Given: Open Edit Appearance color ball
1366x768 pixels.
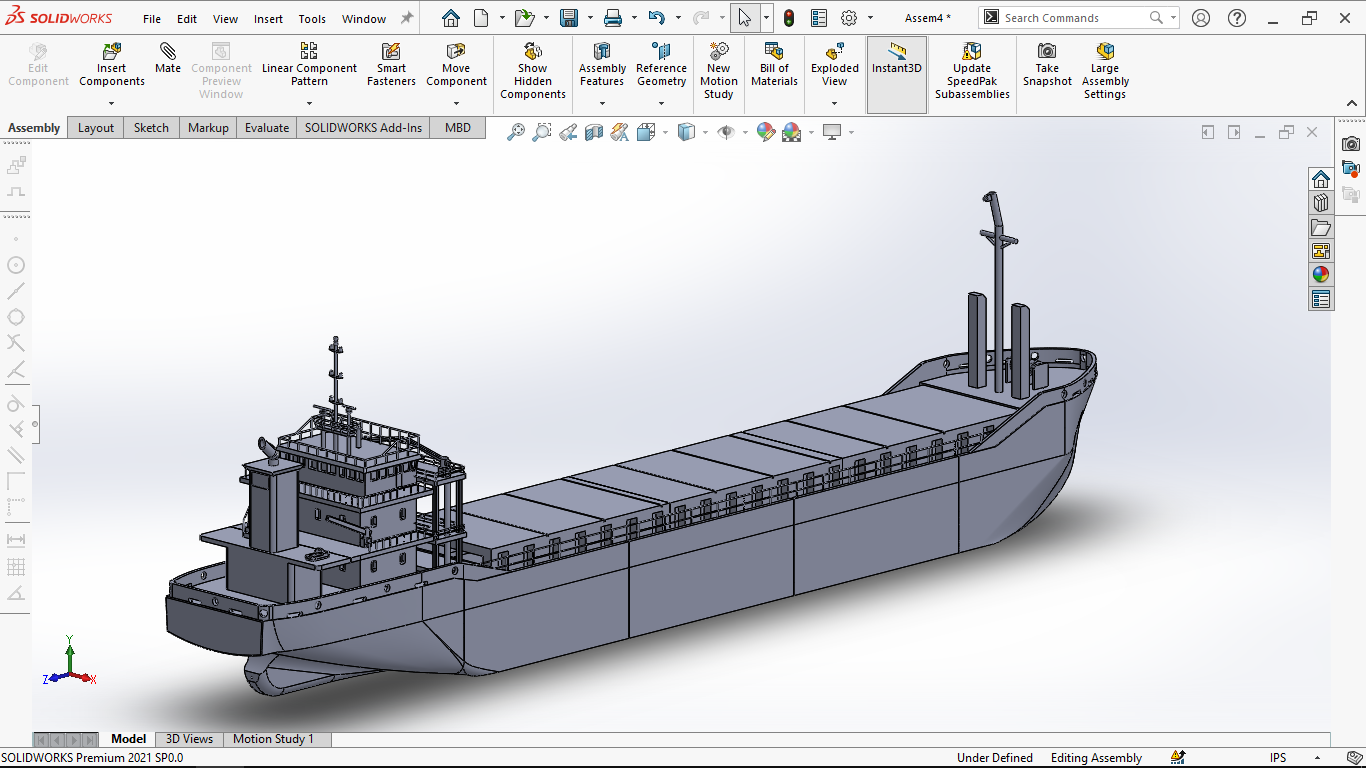Looking at the screenshot, I should pos(766,132).
